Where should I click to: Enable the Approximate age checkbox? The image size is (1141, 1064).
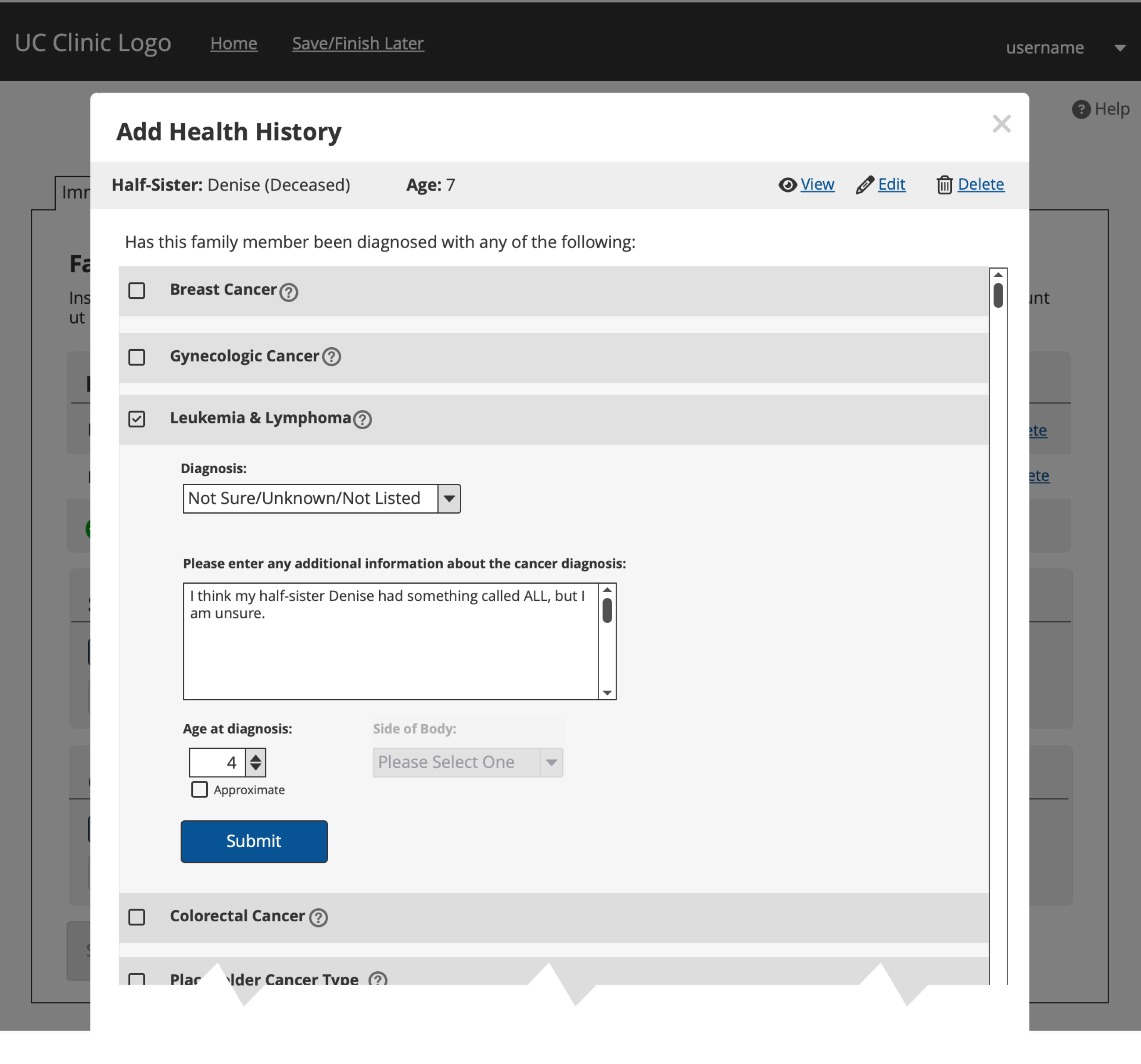click(x=199, y=790)
